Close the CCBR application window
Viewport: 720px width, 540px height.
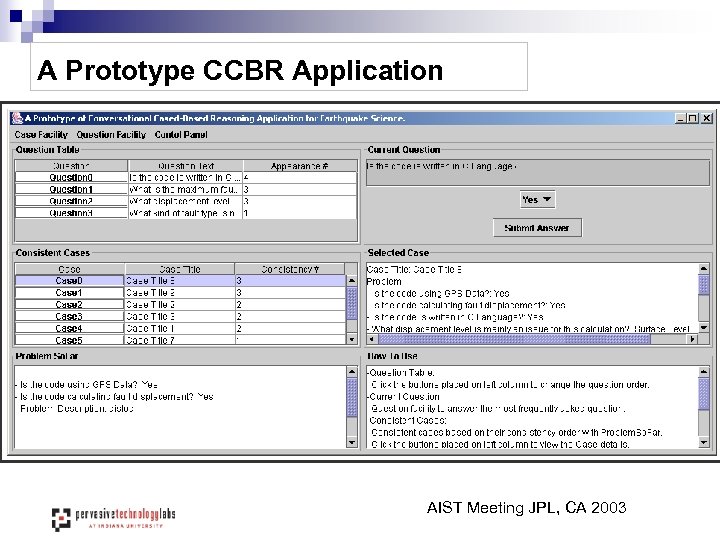pos(707,118)
